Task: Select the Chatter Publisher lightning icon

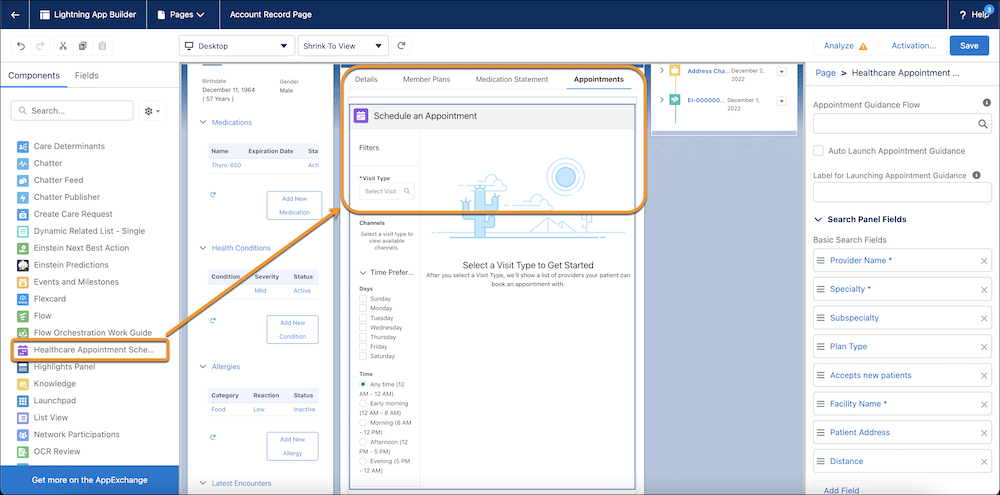Action: pos(23,197)
